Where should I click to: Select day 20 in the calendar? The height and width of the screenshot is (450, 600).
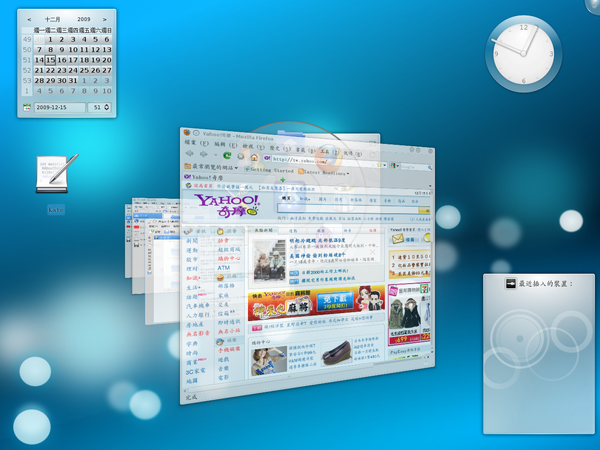click(x=107, y=60)
